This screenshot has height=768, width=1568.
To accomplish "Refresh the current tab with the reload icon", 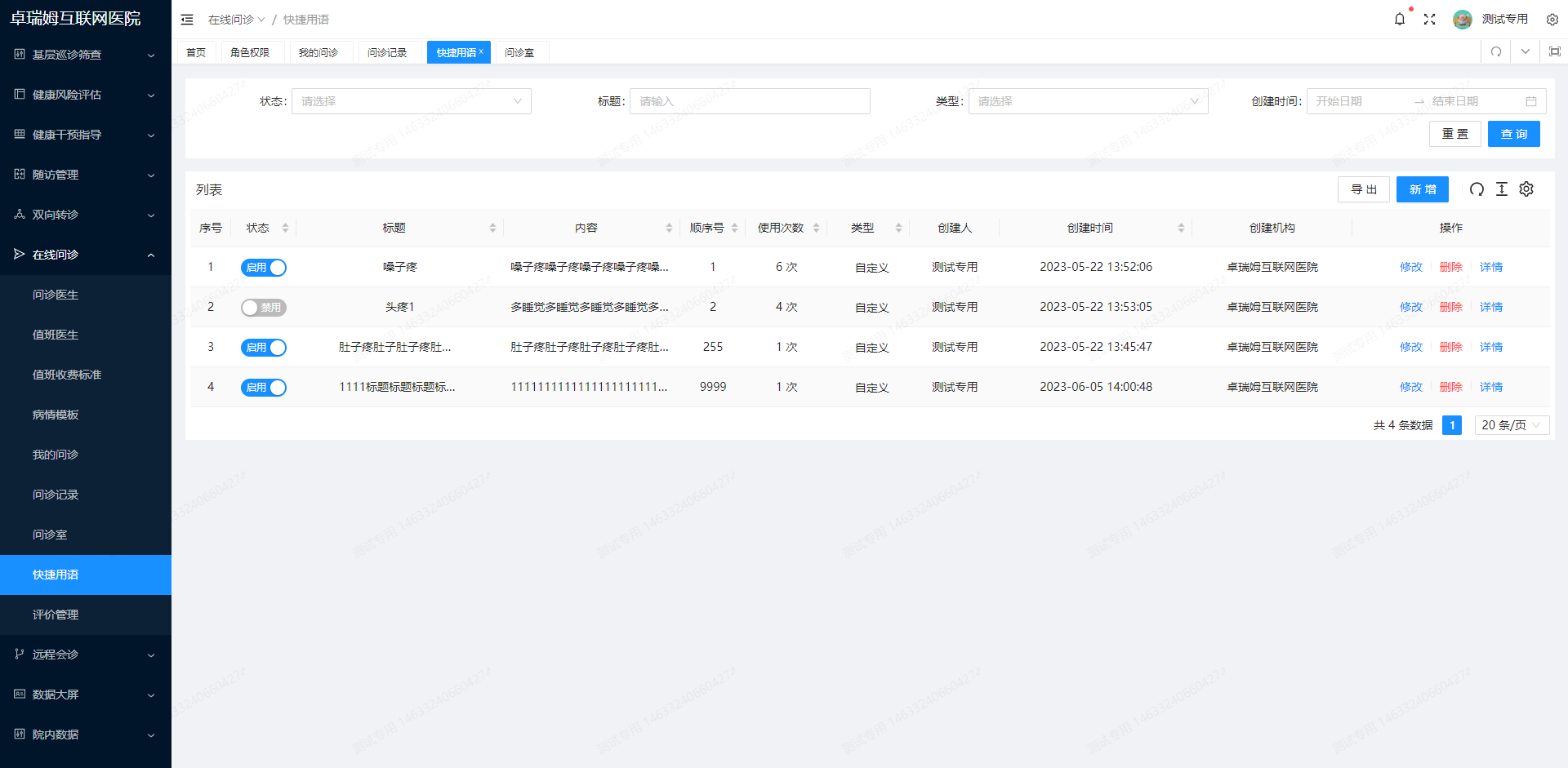I will pyautogui.click(x=1495, y=51).
